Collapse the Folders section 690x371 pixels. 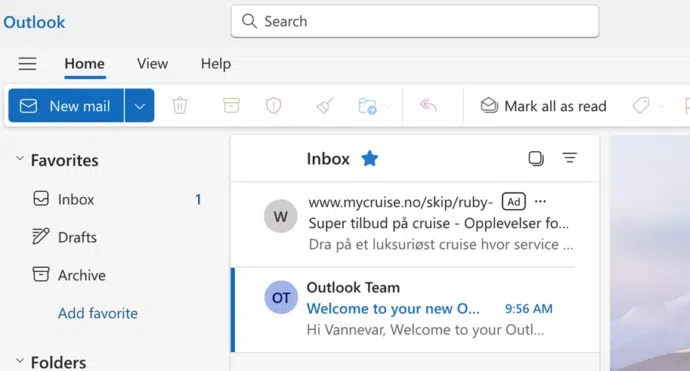pos(20,361)
